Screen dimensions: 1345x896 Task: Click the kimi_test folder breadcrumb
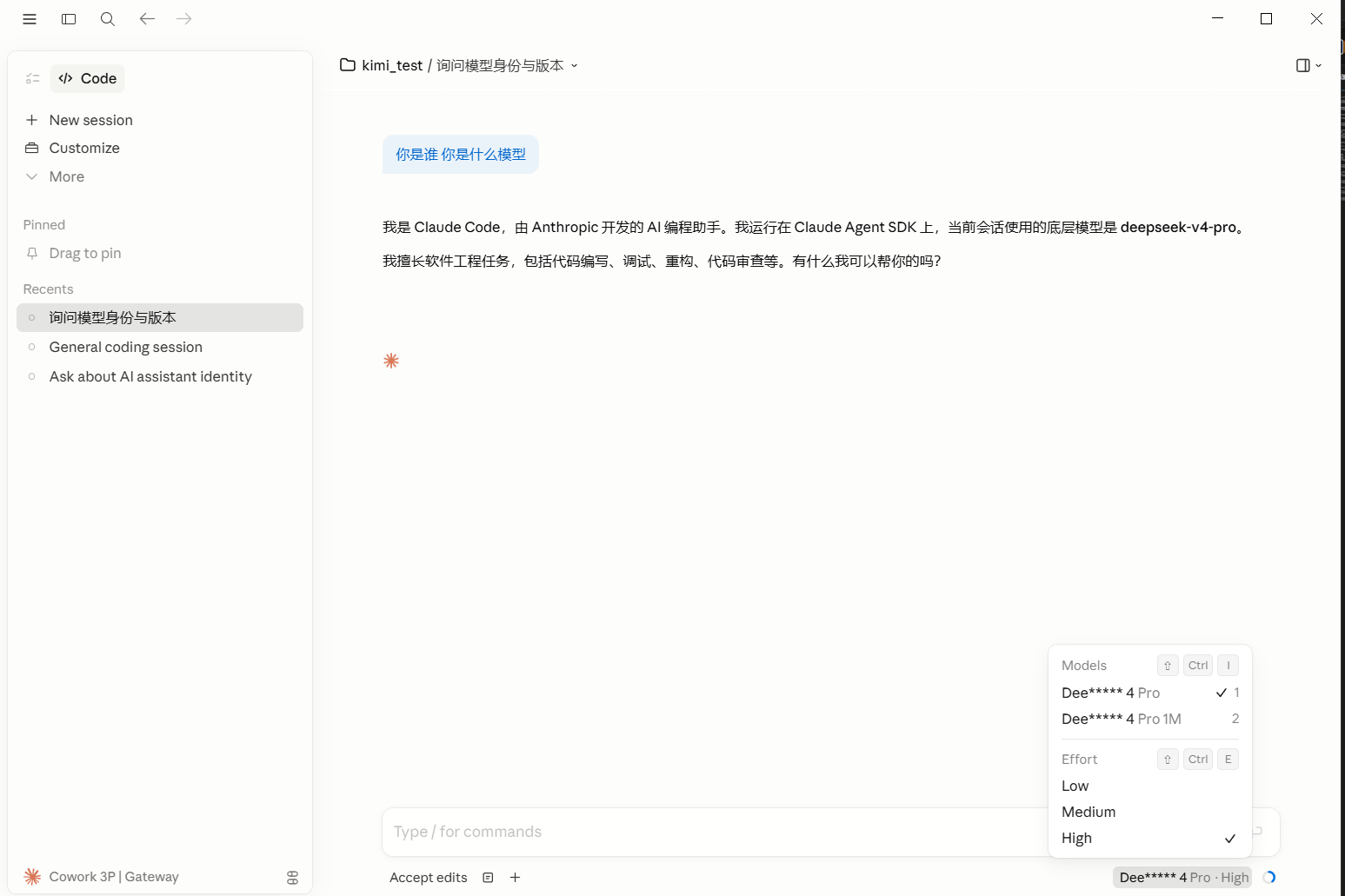382,65
